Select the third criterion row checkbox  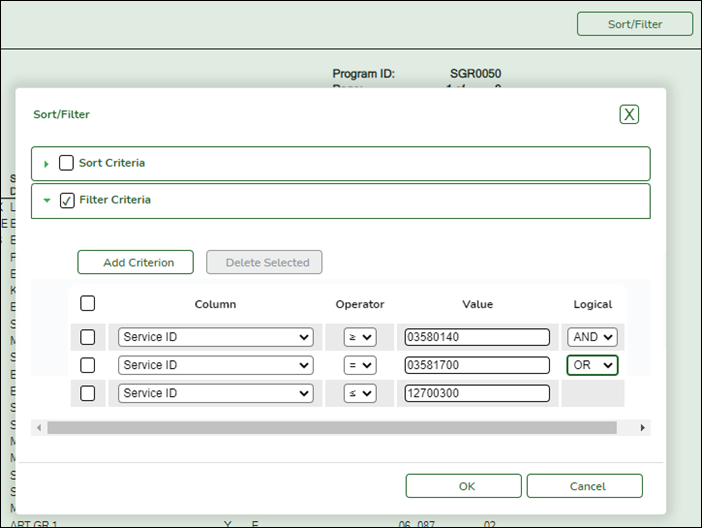coord(88,393)
